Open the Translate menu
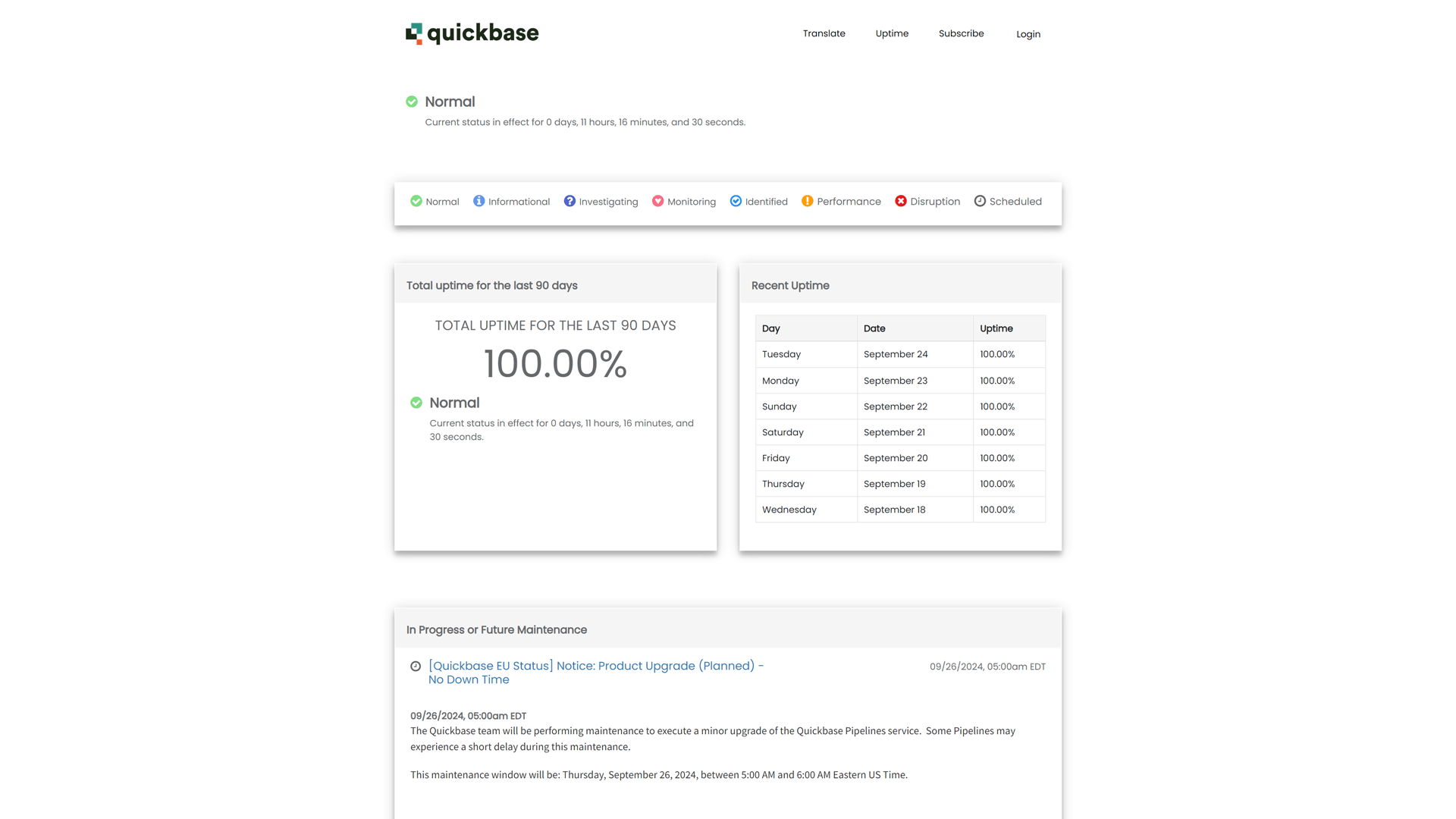The image size is (1456, 819). pos(824,33)
